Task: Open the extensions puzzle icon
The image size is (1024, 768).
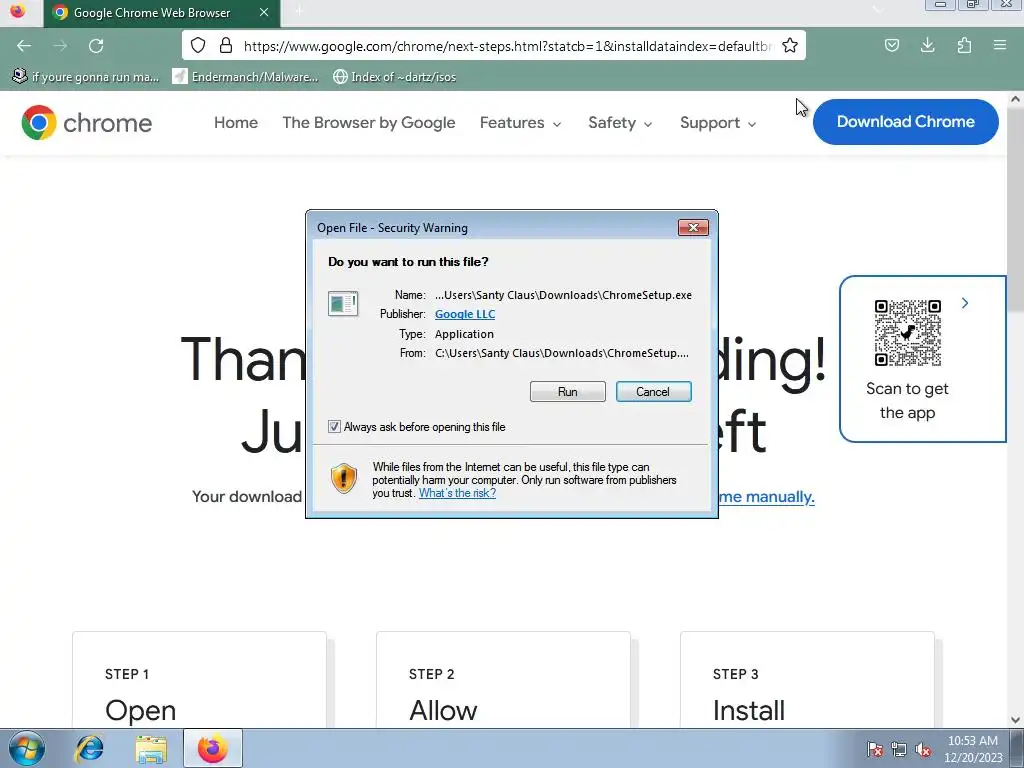Action: click(x=964, y=45)
